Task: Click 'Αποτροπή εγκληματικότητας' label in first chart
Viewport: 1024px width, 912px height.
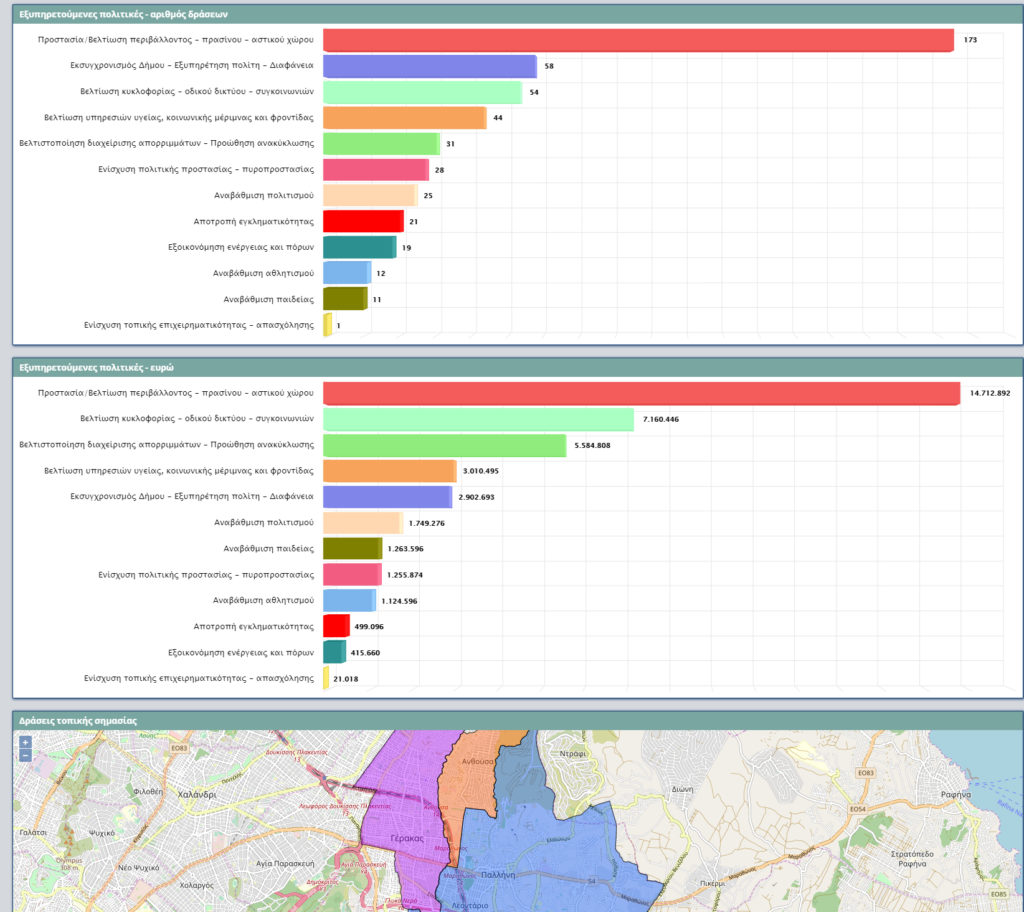Action: pyautogui.click(x=254, y=221)
